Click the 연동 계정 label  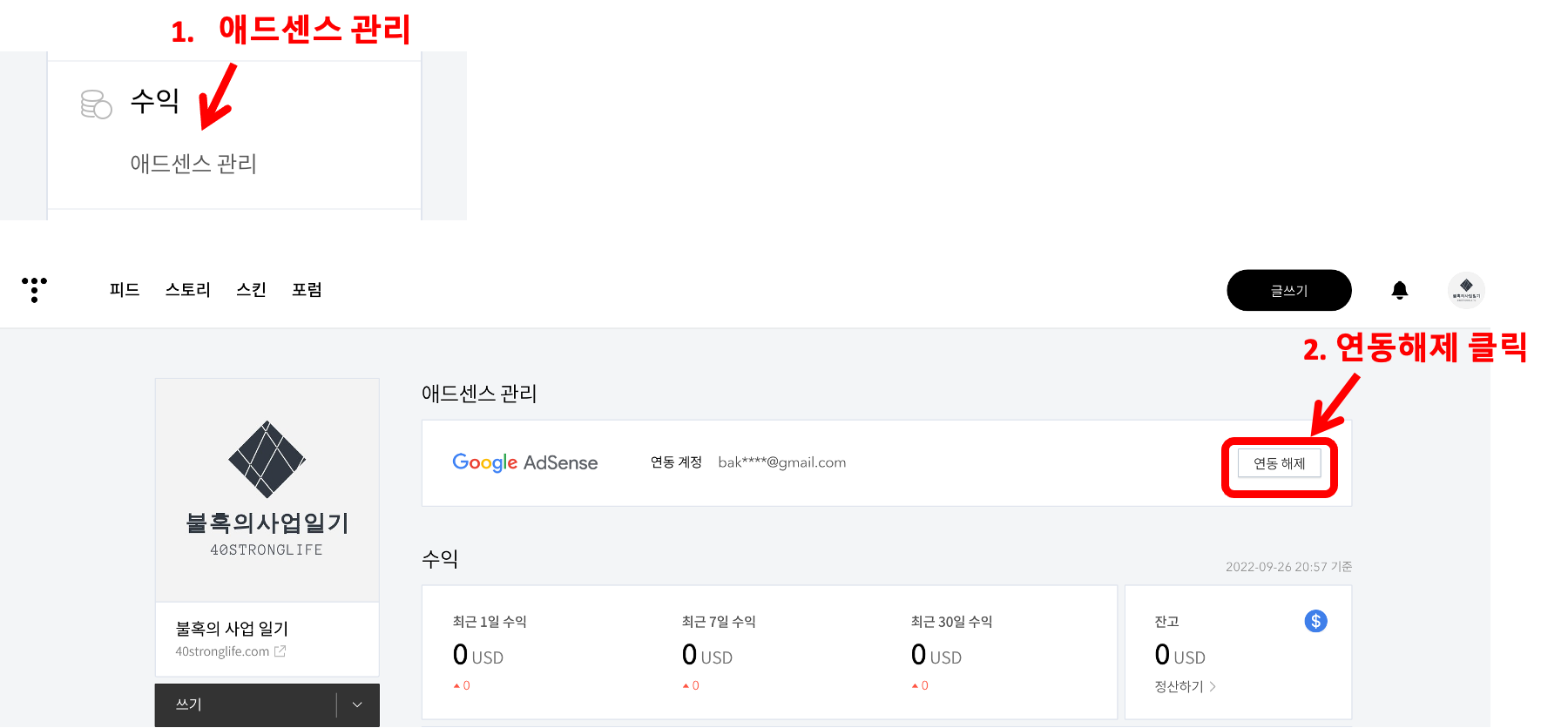click(x=676, y=462)
